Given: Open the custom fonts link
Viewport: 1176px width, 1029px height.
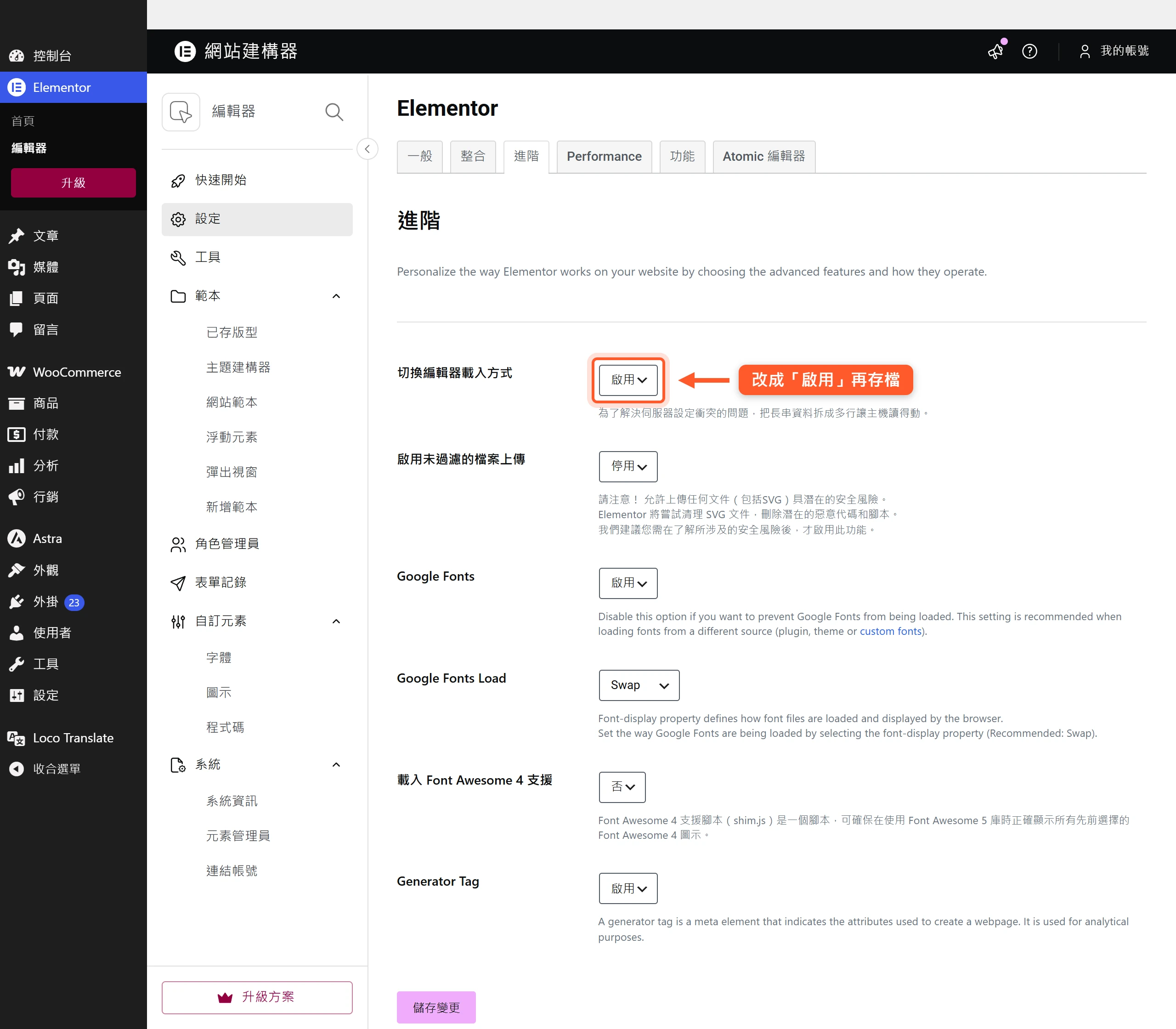Looking at the screenshot, I should click(x=890, y=631).
